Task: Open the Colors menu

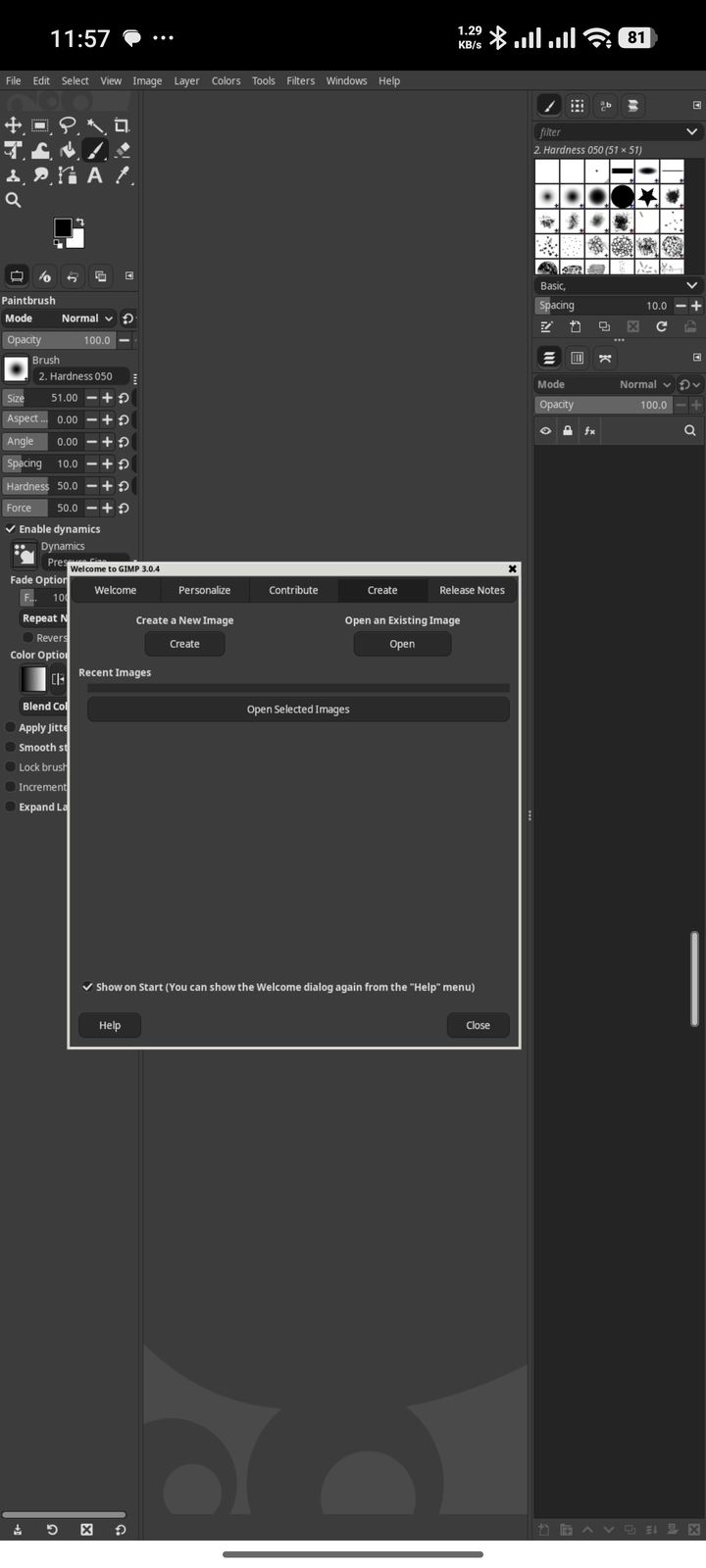Action: 226,80
